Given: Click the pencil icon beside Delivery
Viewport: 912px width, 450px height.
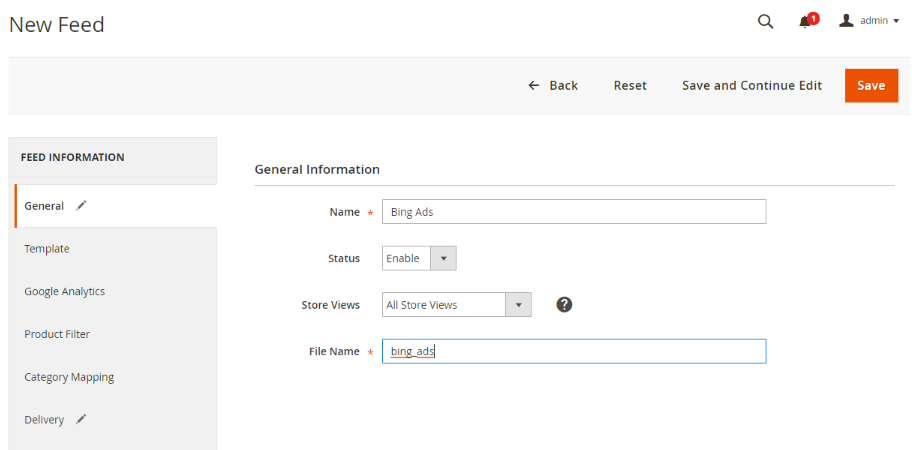Looking at the screenshot, I should click(x=81, y=419).
